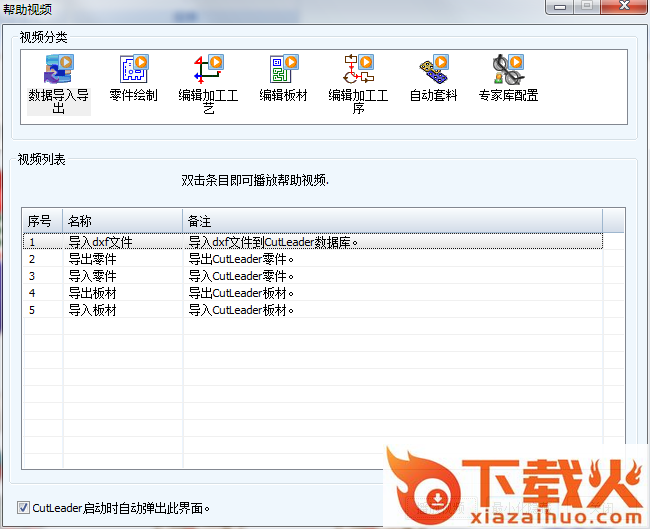This screenshot has width=650, height=529.
Task: Select the 导出板材 video entry
Action: 92,293
